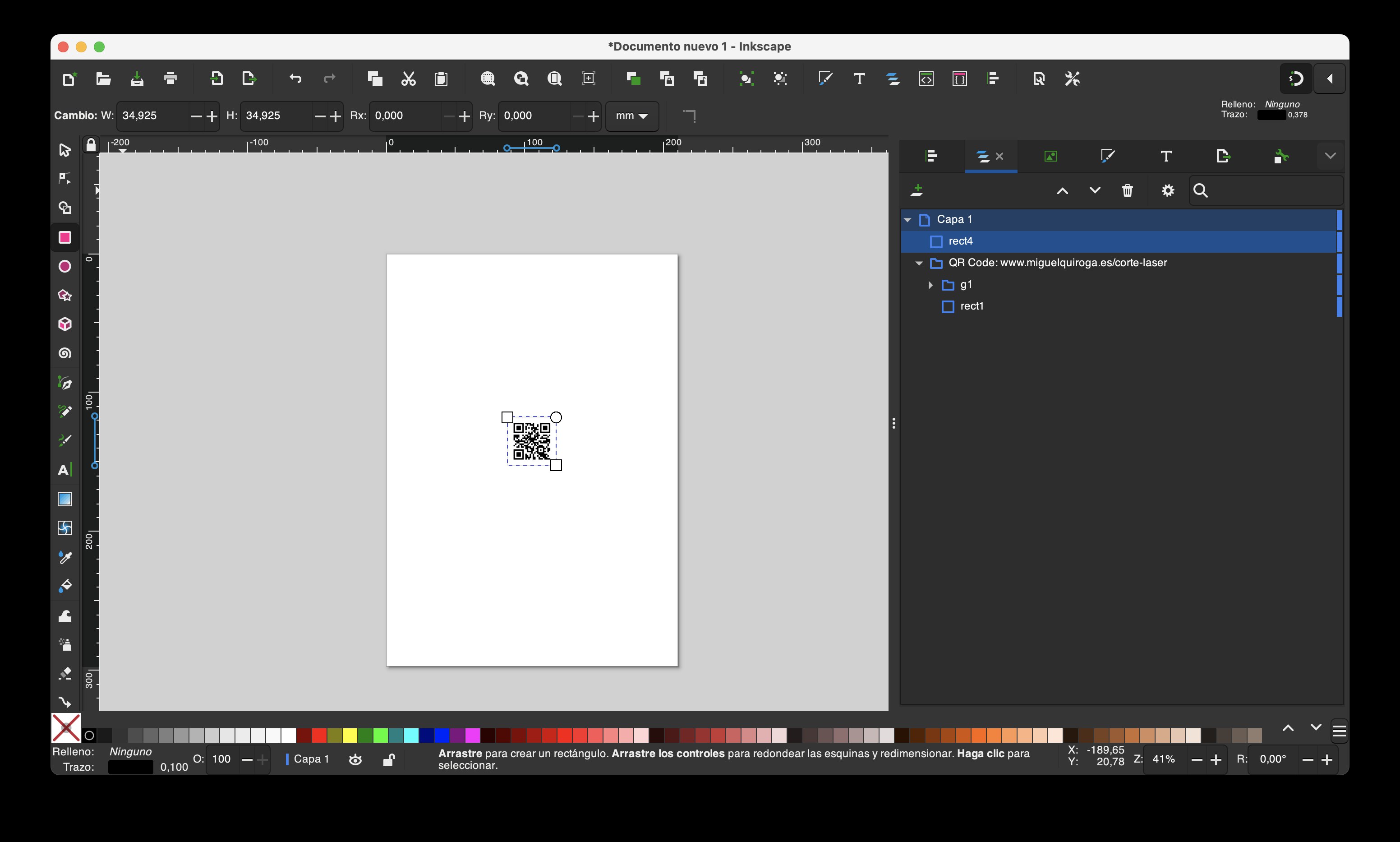Open the dock panel tabs chevron menu

[1330, 156]
